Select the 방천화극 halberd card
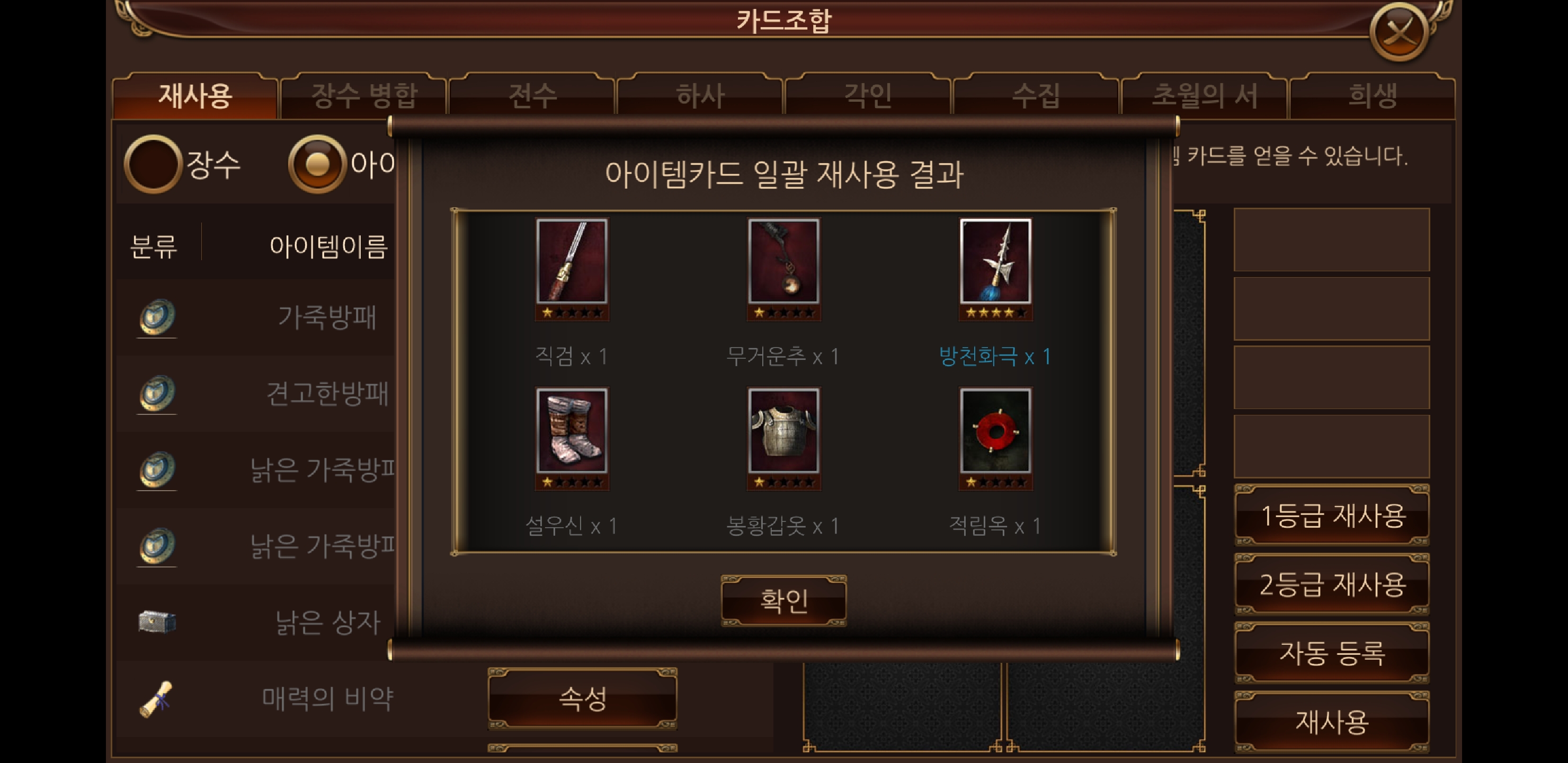 click(x=995, y=269)
